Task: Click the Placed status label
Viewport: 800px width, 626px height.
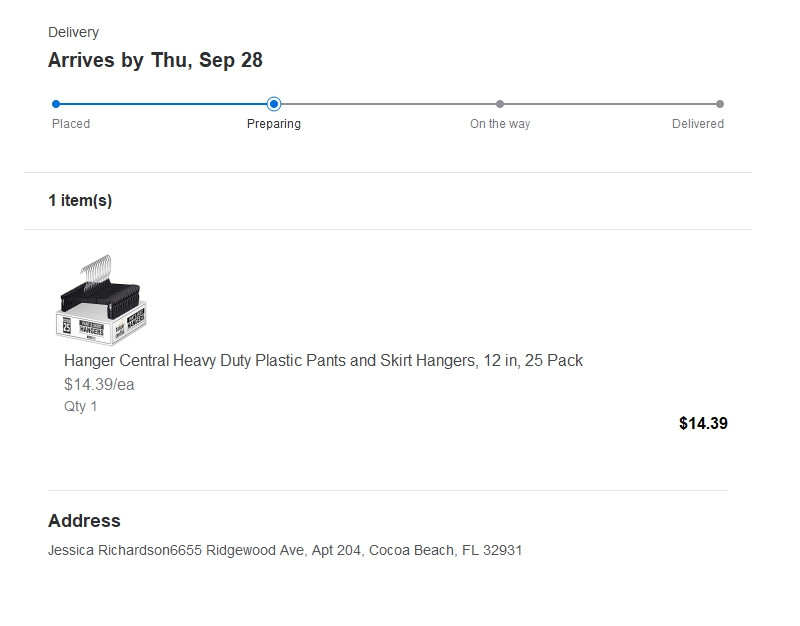Action: click(x=71, y=124)
